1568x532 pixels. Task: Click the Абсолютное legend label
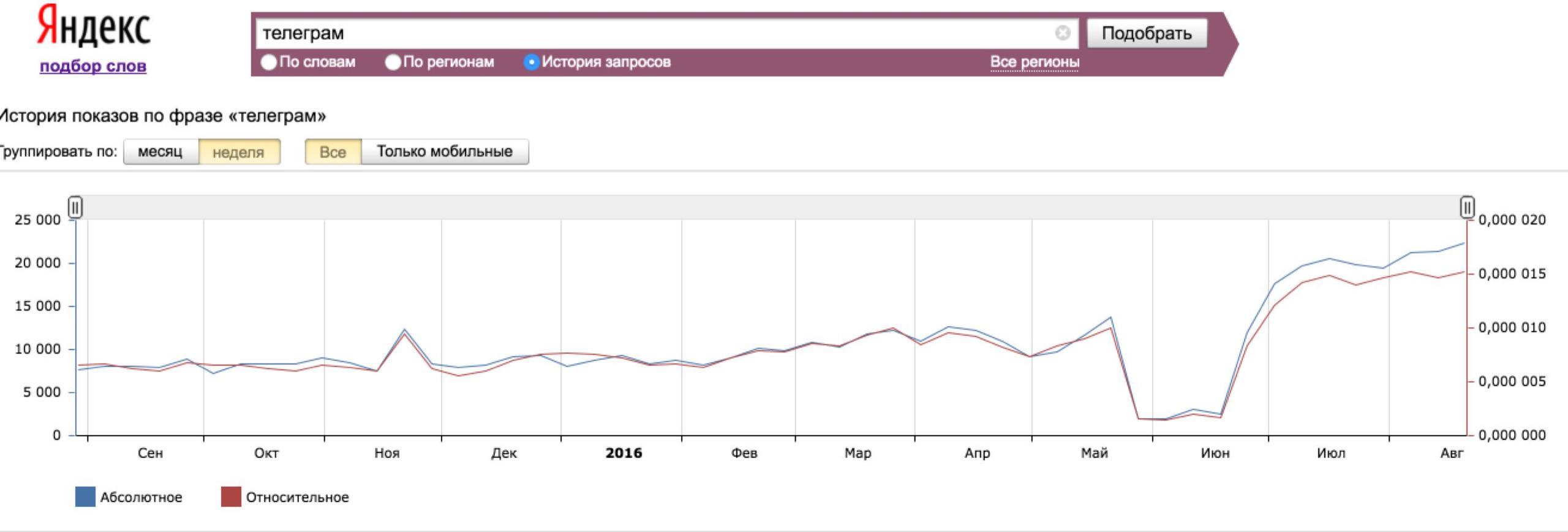141,497
